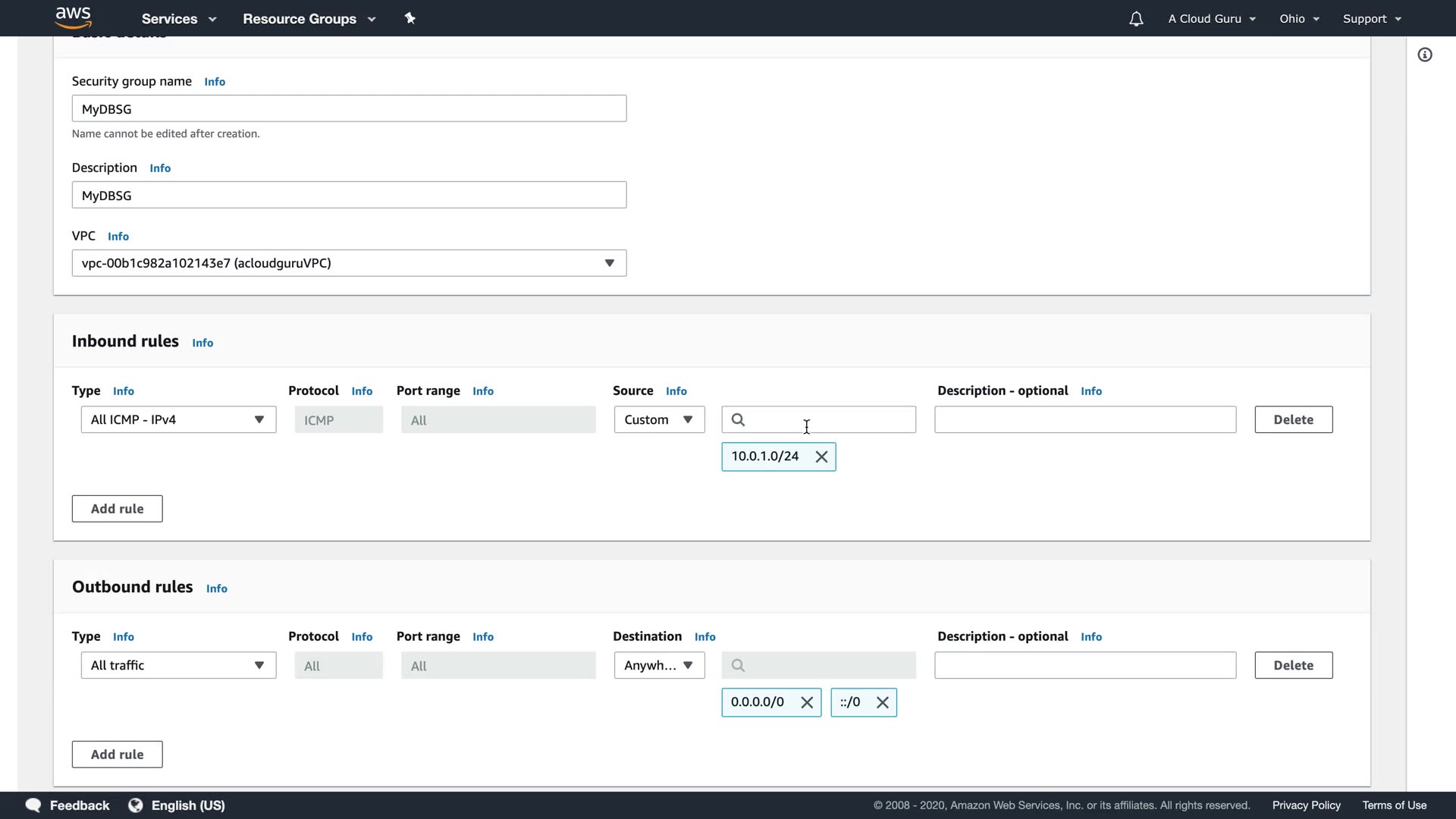1456x819 pixels.
Task: Remove the 10.0.1.0/24 source CIDR tag
Action: coord(821,457)
